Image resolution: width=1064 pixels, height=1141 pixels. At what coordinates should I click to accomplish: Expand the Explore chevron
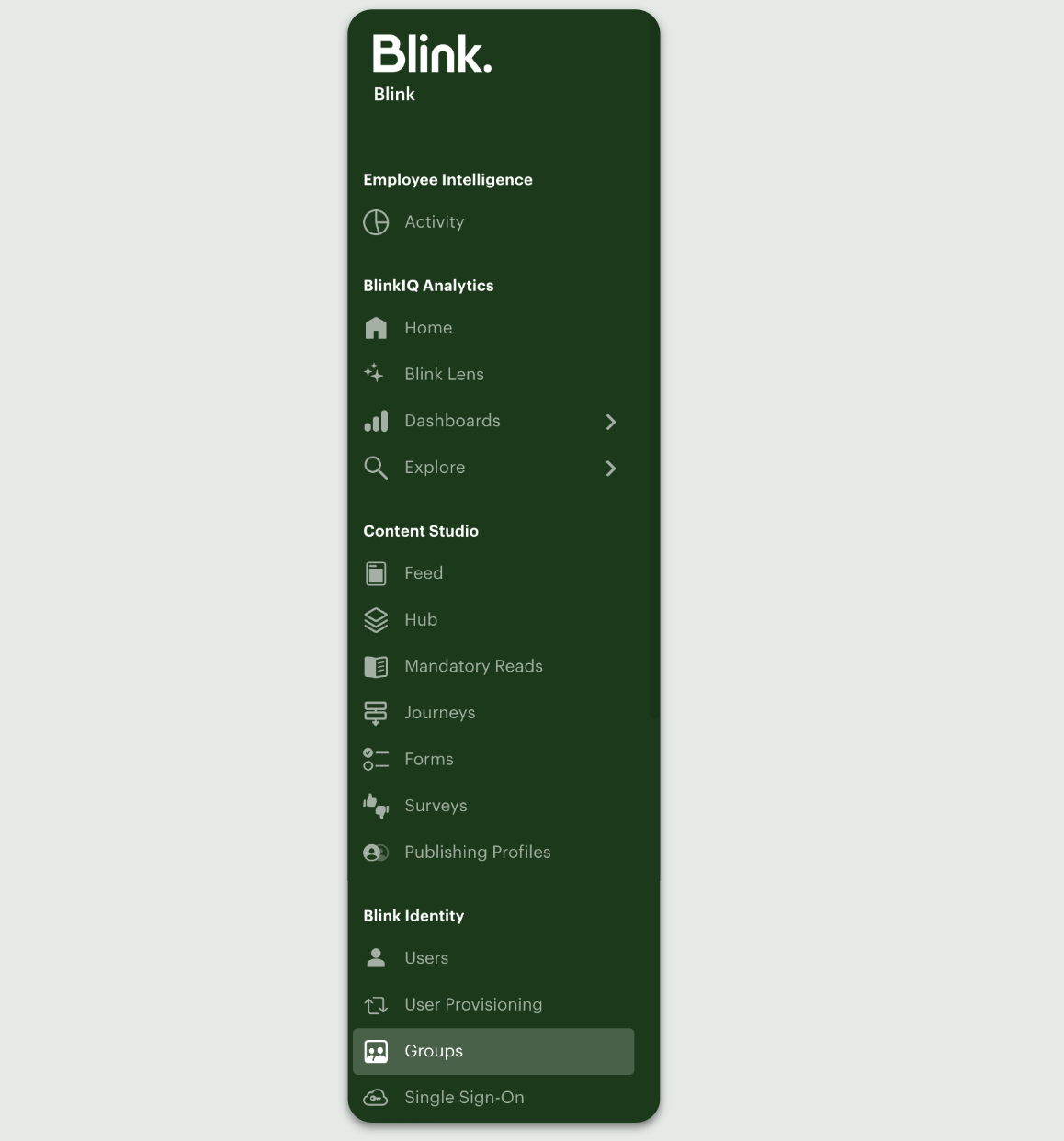click(x=611, y=469)
